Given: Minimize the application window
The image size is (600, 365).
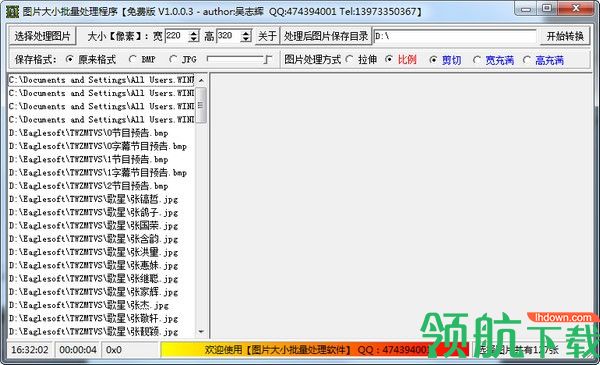Looking at the screenshot, I should (x=526, y=9).
